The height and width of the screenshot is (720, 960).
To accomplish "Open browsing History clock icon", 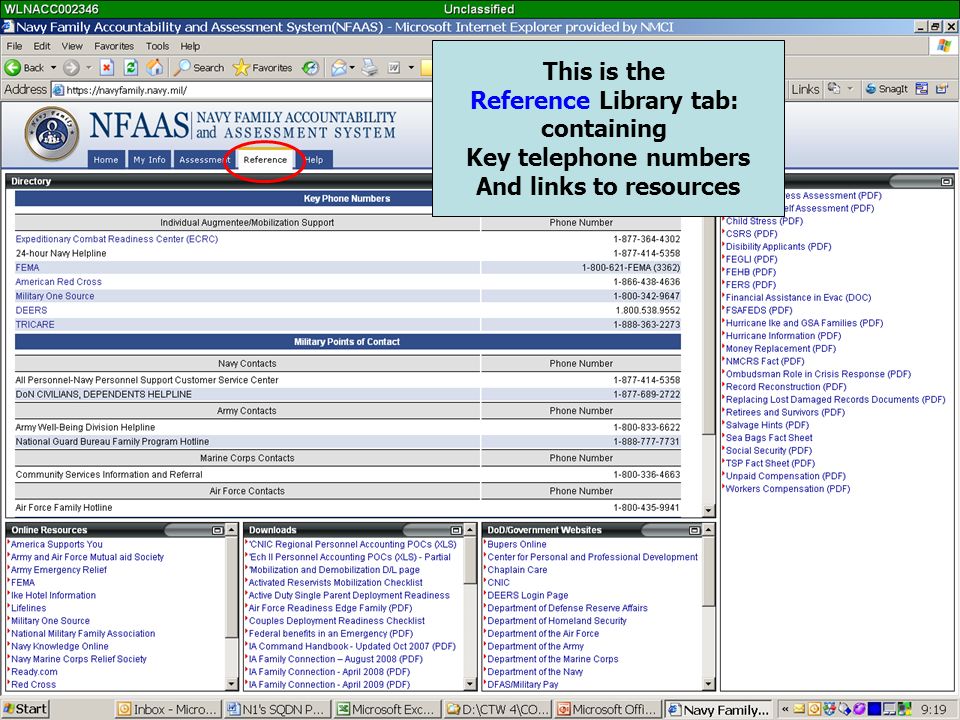I will click(311, 68).
